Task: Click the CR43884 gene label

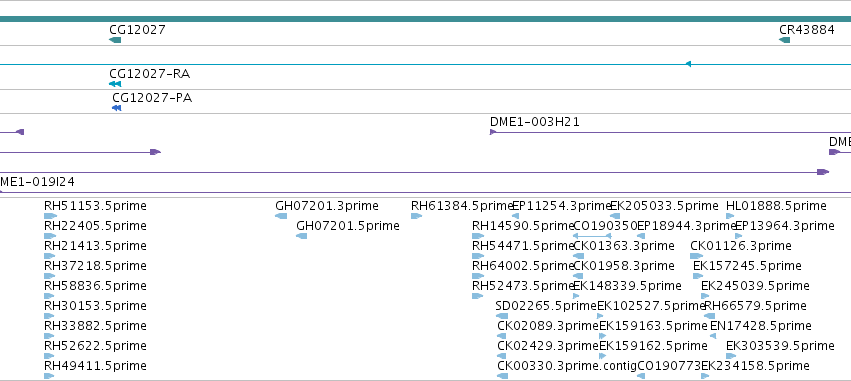Action: pos(806,30)
